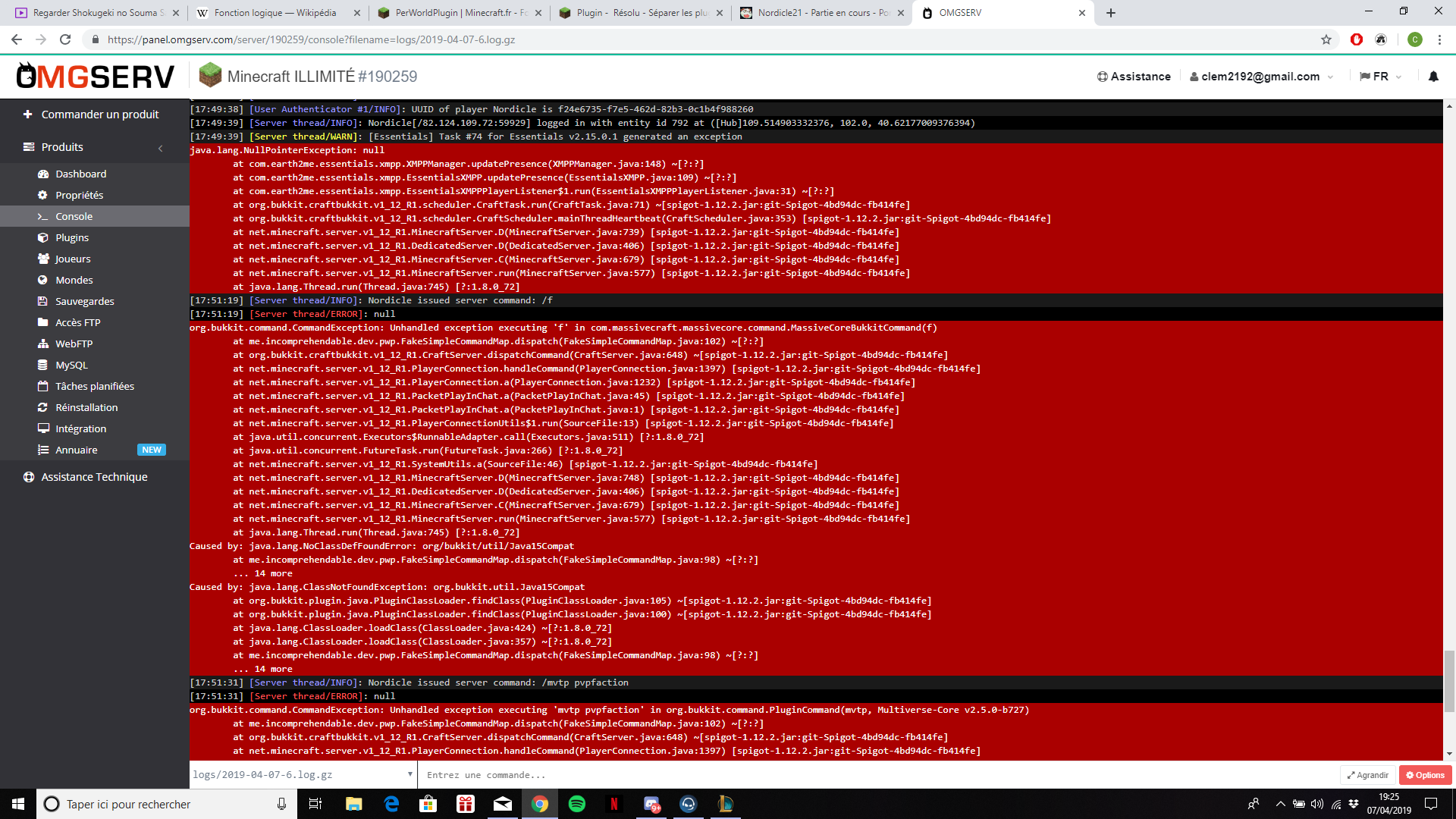Viewport: 1456px width, 819px height.
Task: Click the Propriétés gear icon
Action: [43, 195]
